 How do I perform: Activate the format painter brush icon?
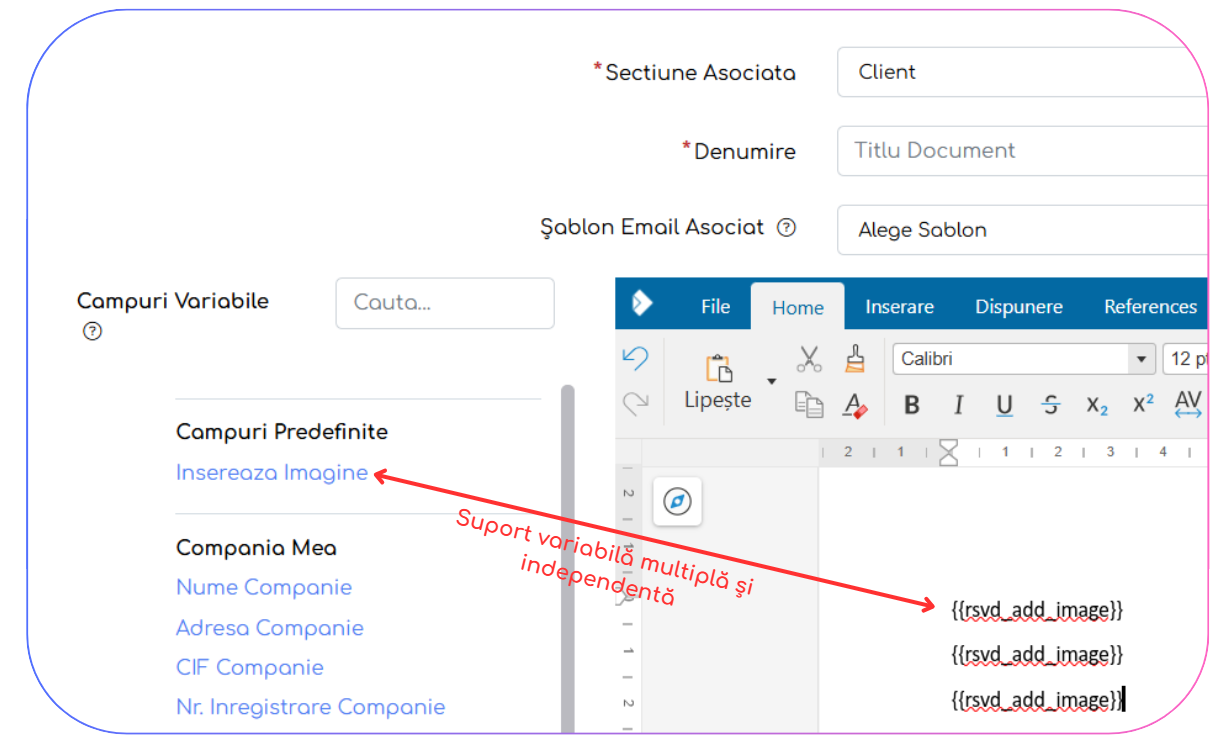click(854, 358)
